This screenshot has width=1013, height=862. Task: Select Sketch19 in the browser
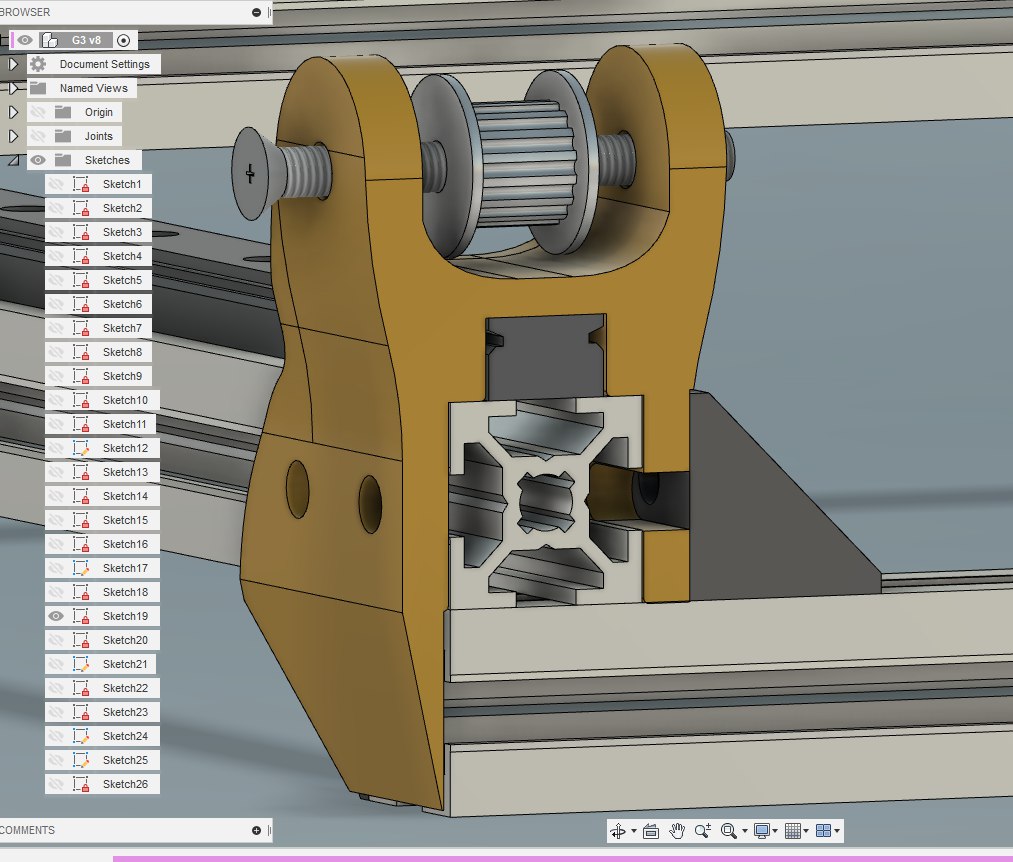coord(125,616)
